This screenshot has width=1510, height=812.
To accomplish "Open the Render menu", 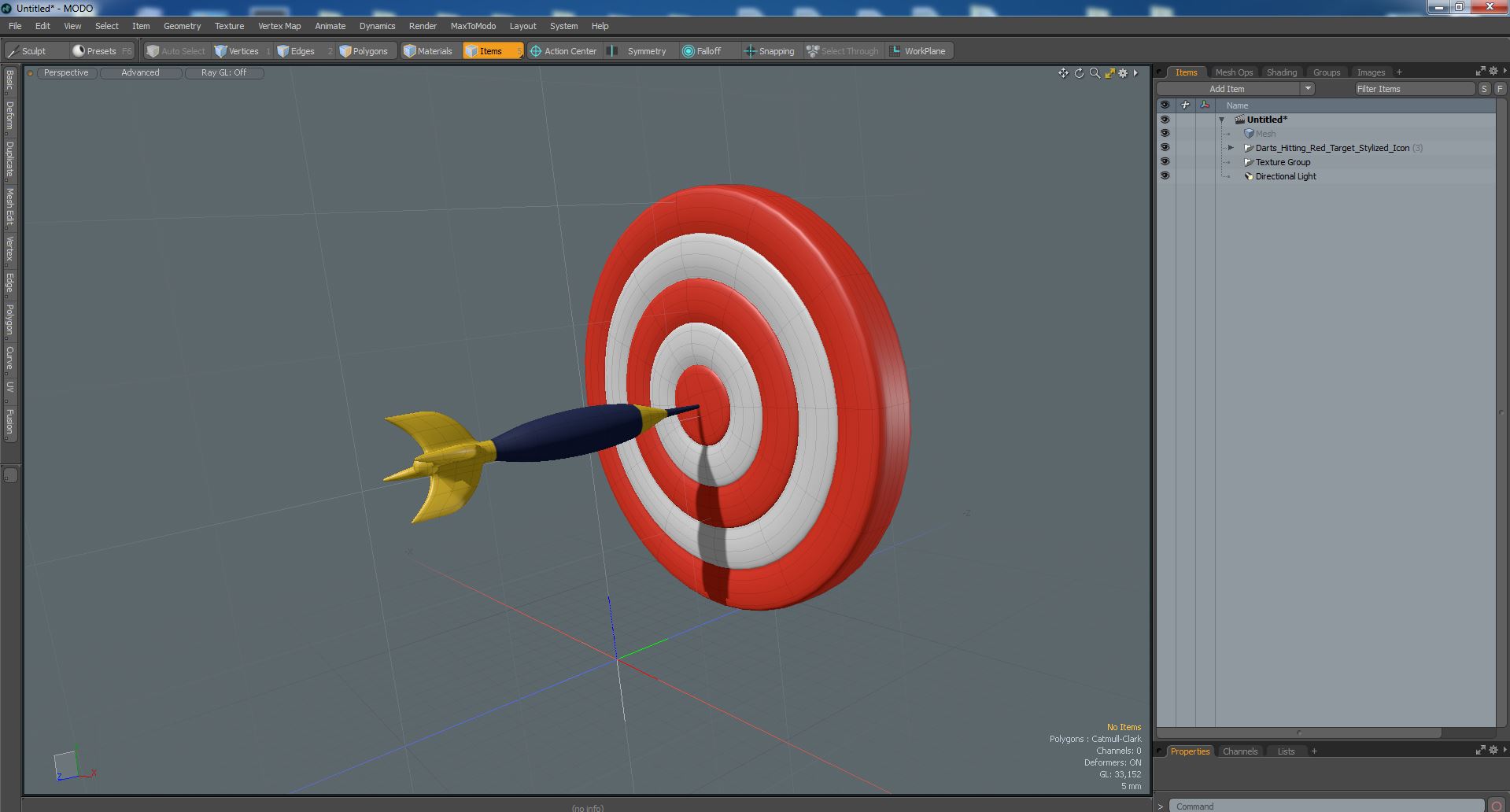I will [423, 26].
